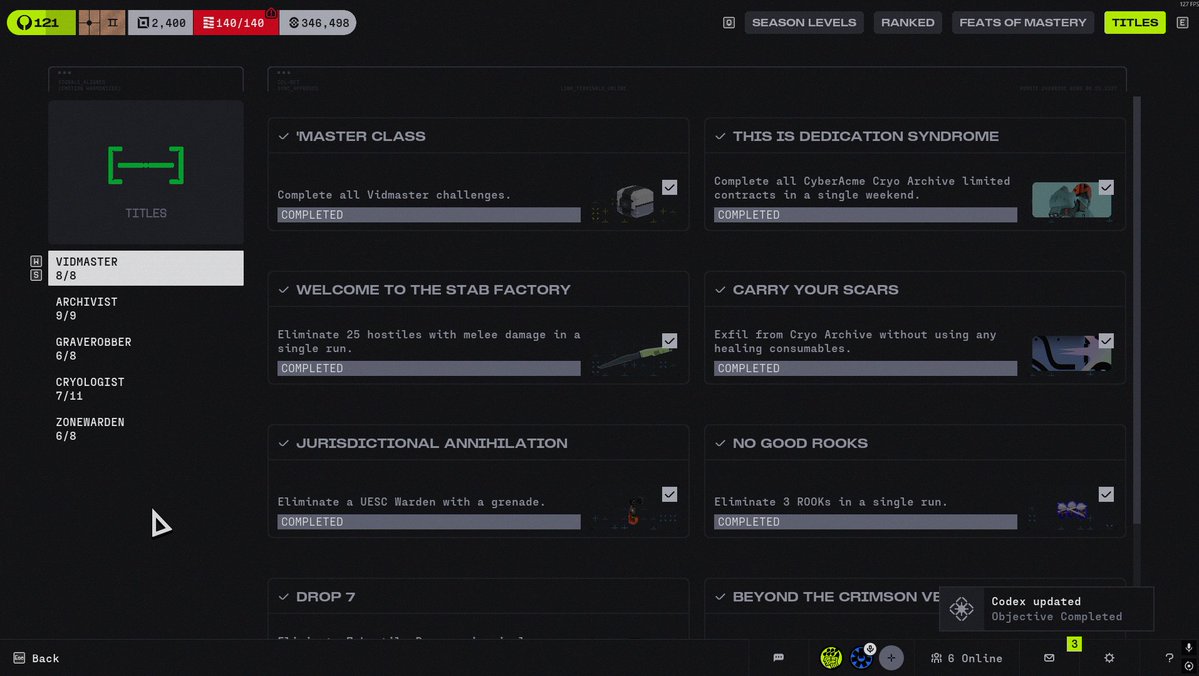Toggle This Is Dedication Syndrome checkbox
This screenshot has width=1199, height=676.
[1106, 187]
